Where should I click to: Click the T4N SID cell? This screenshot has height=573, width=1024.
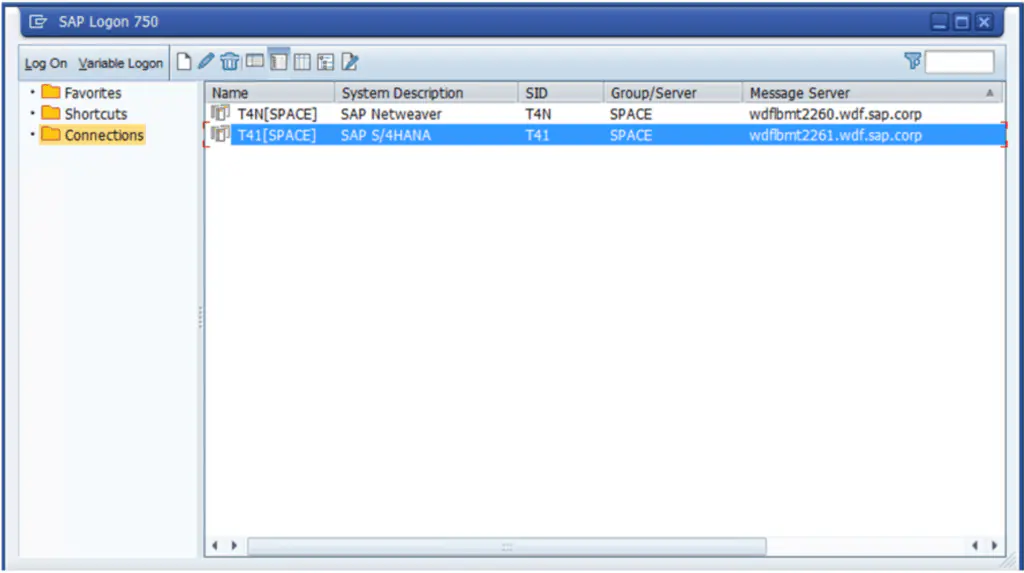[x=538, y=114]
